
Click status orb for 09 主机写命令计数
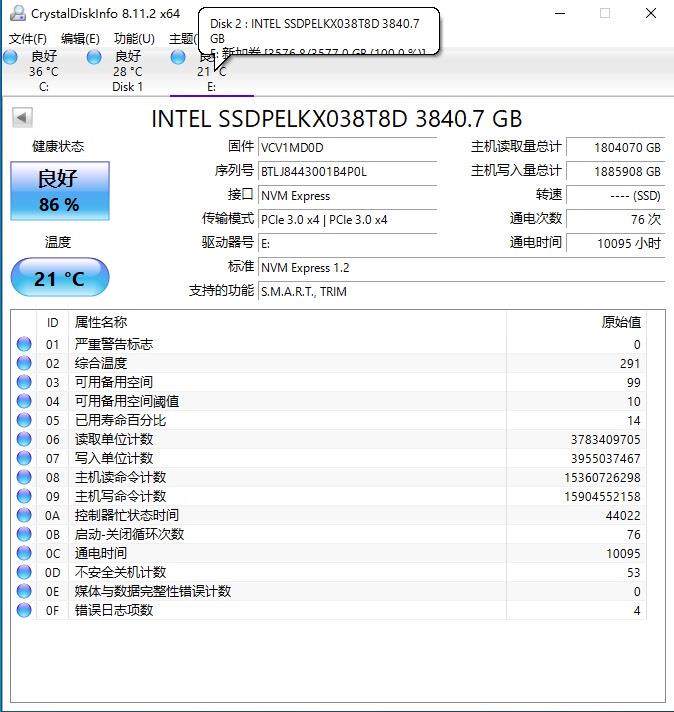coord(24,496)
